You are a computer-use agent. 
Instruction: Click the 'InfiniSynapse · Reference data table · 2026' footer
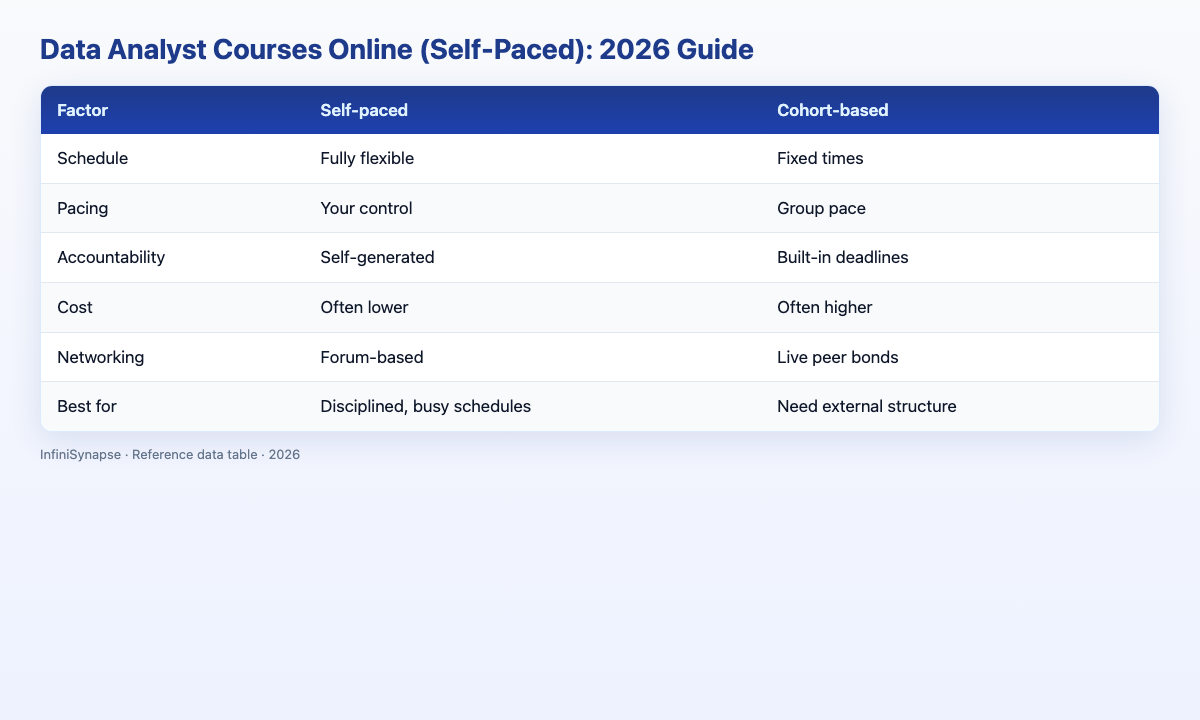[170, 454]
